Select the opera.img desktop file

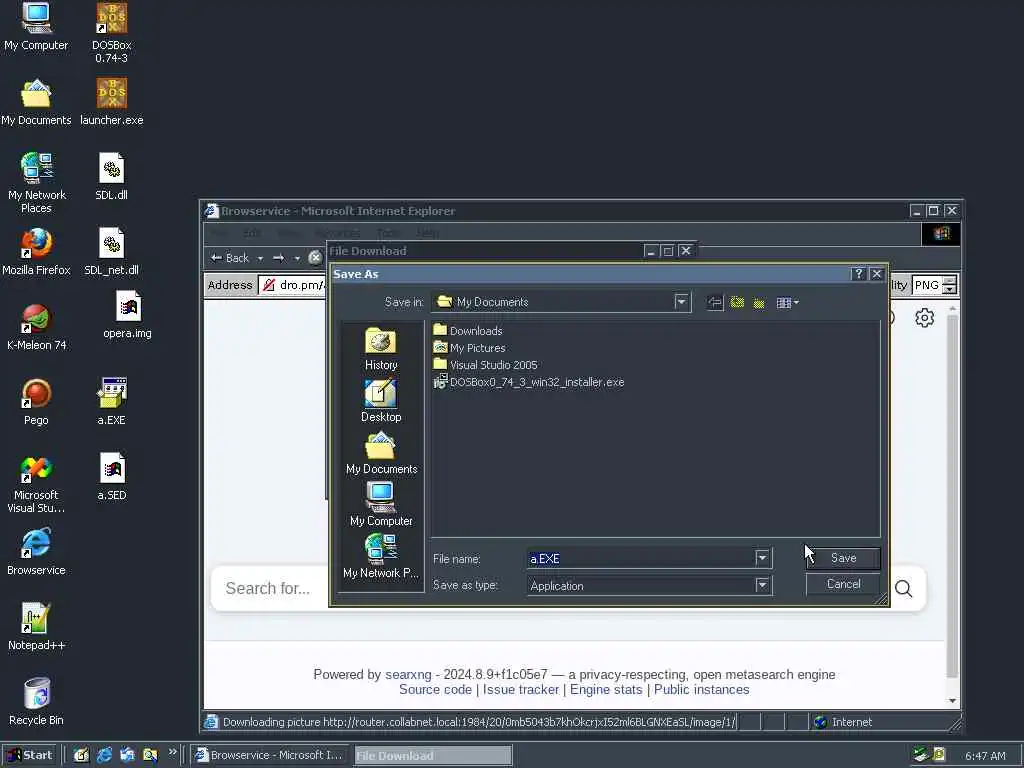pos(127,315)
